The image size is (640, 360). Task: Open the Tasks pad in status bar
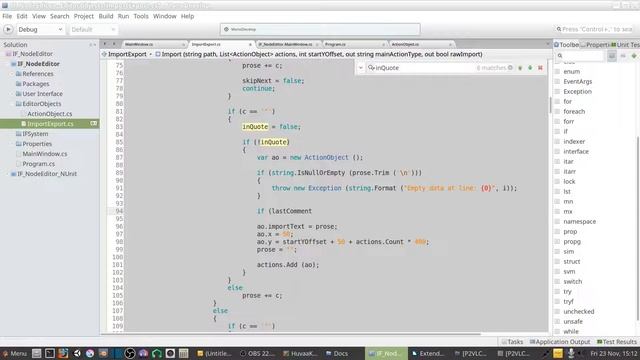[512, 342]
